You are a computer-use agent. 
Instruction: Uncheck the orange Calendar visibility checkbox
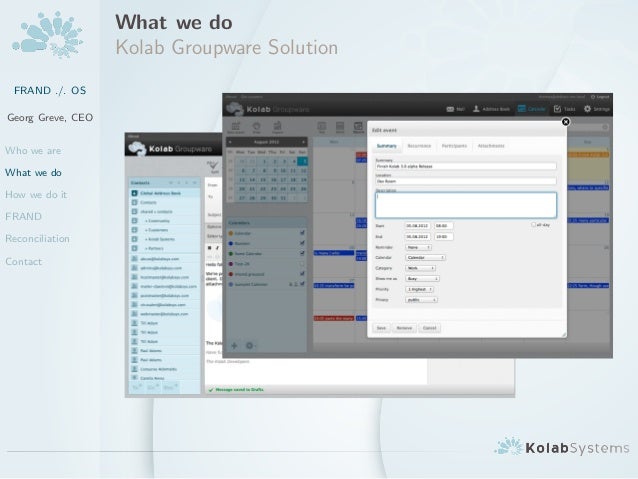tap(302, 233)
